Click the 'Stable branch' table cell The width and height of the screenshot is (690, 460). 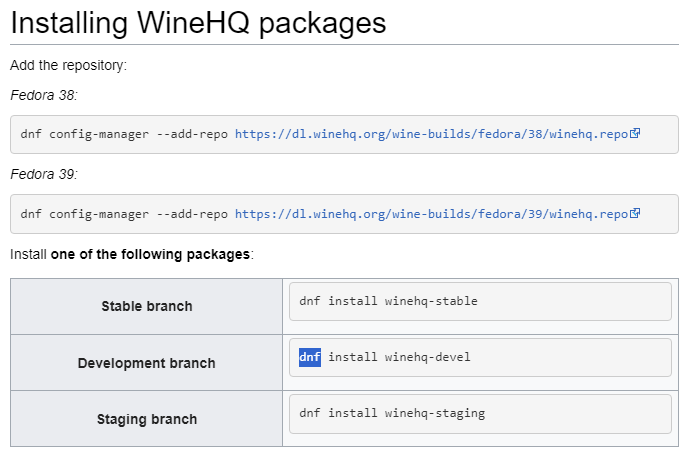[147, 306]
